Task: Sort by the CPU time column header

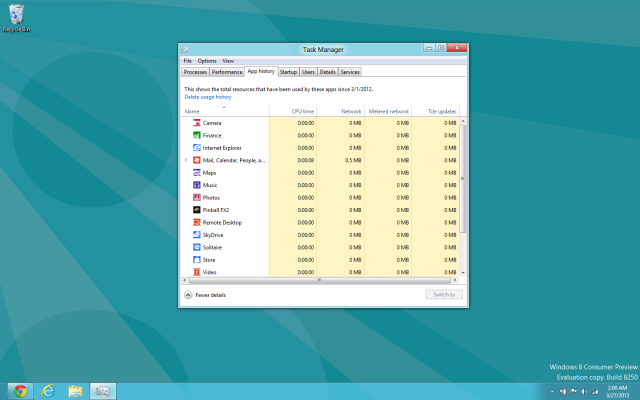Action: click(302, 111)
